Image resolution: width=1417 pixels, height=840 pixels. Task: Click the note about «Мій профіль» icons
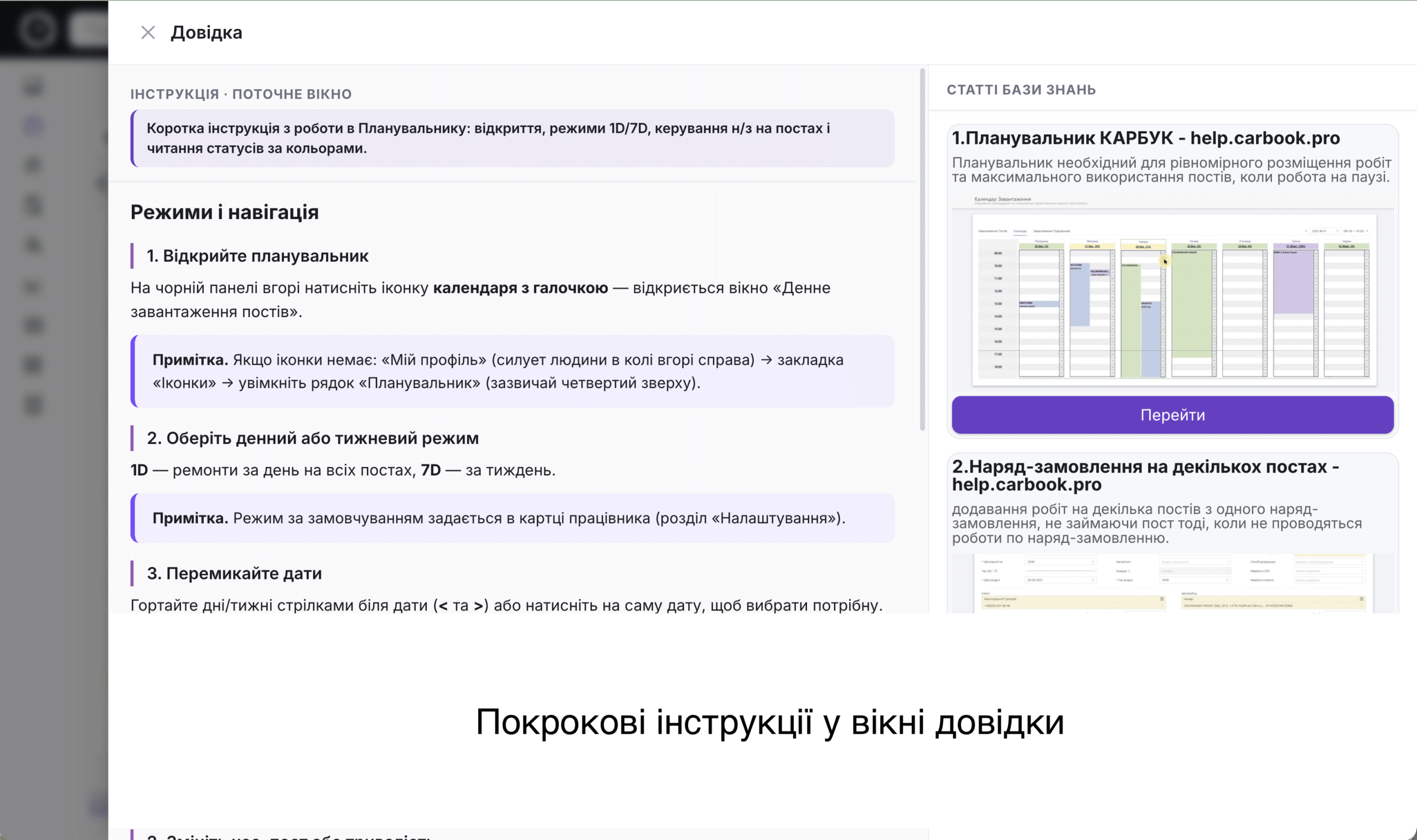(513, 371)
